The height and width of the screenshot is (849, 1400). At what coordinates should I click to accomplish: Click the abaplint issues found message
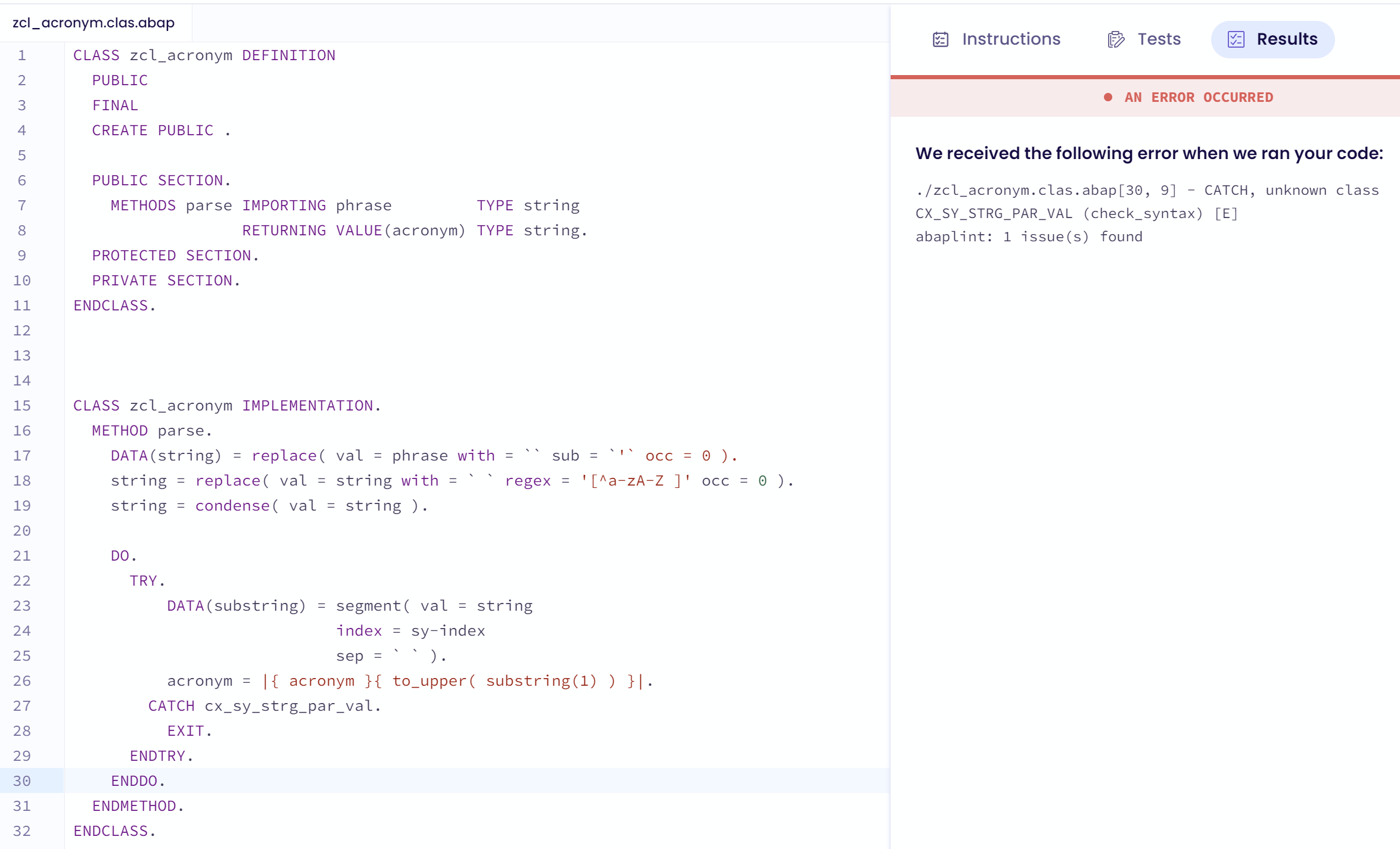1029,236
